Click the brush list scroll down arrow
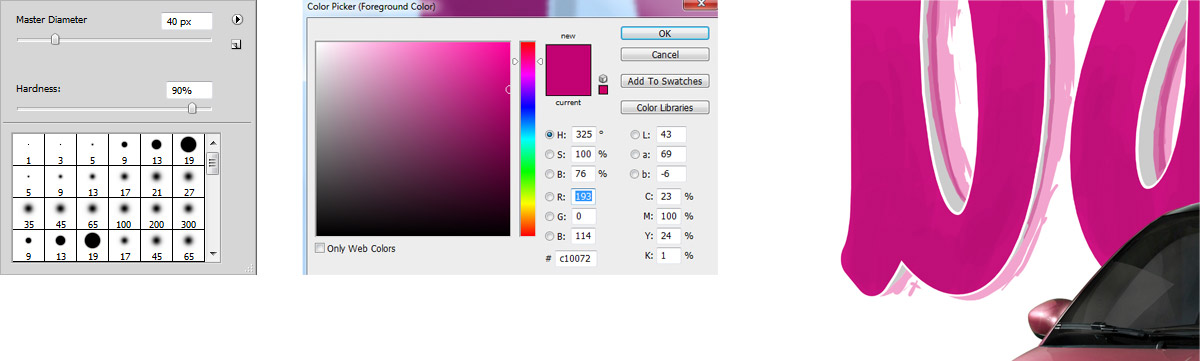 [213, 255]
